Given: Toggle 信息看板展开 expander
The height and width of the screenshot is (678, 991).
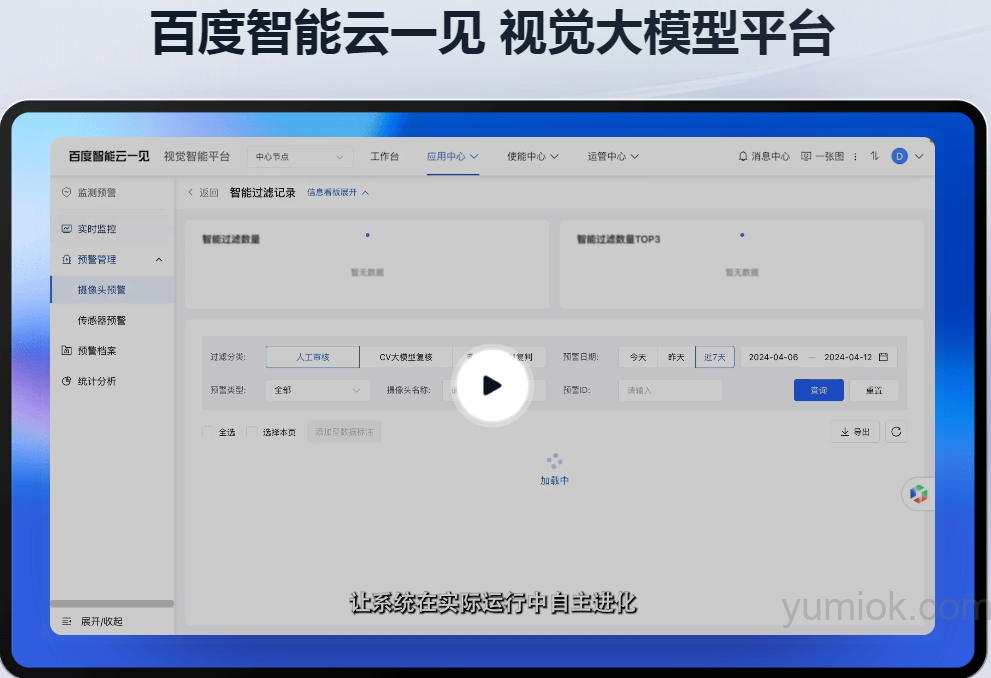Looking at the screenshot, I should click(337, 192).
